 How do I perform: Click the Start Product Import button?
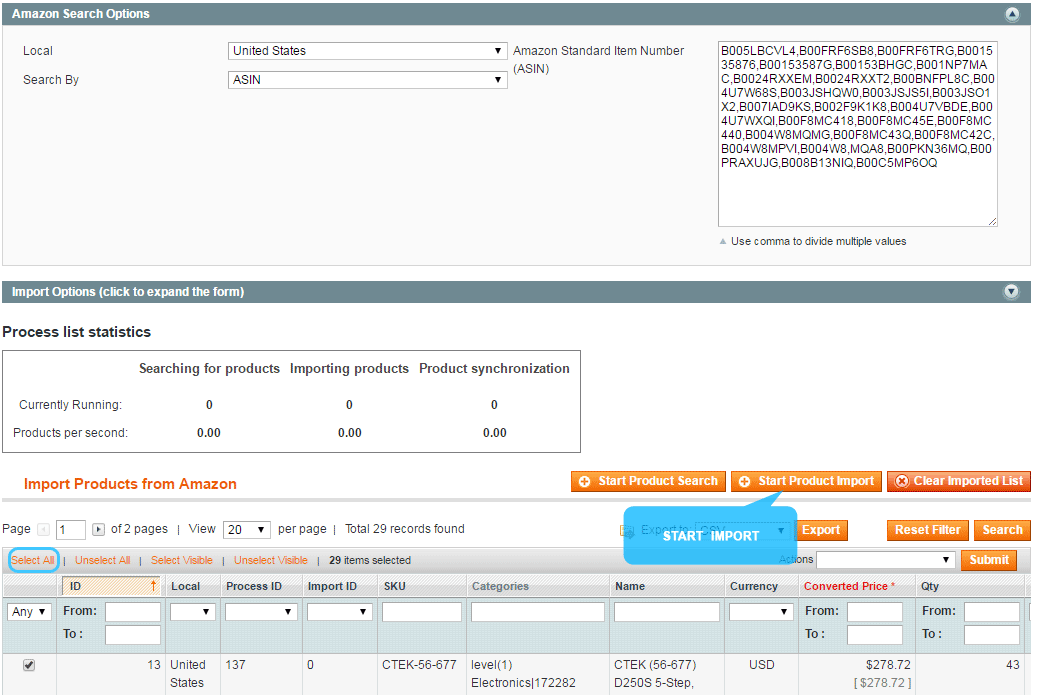point(806,481)
